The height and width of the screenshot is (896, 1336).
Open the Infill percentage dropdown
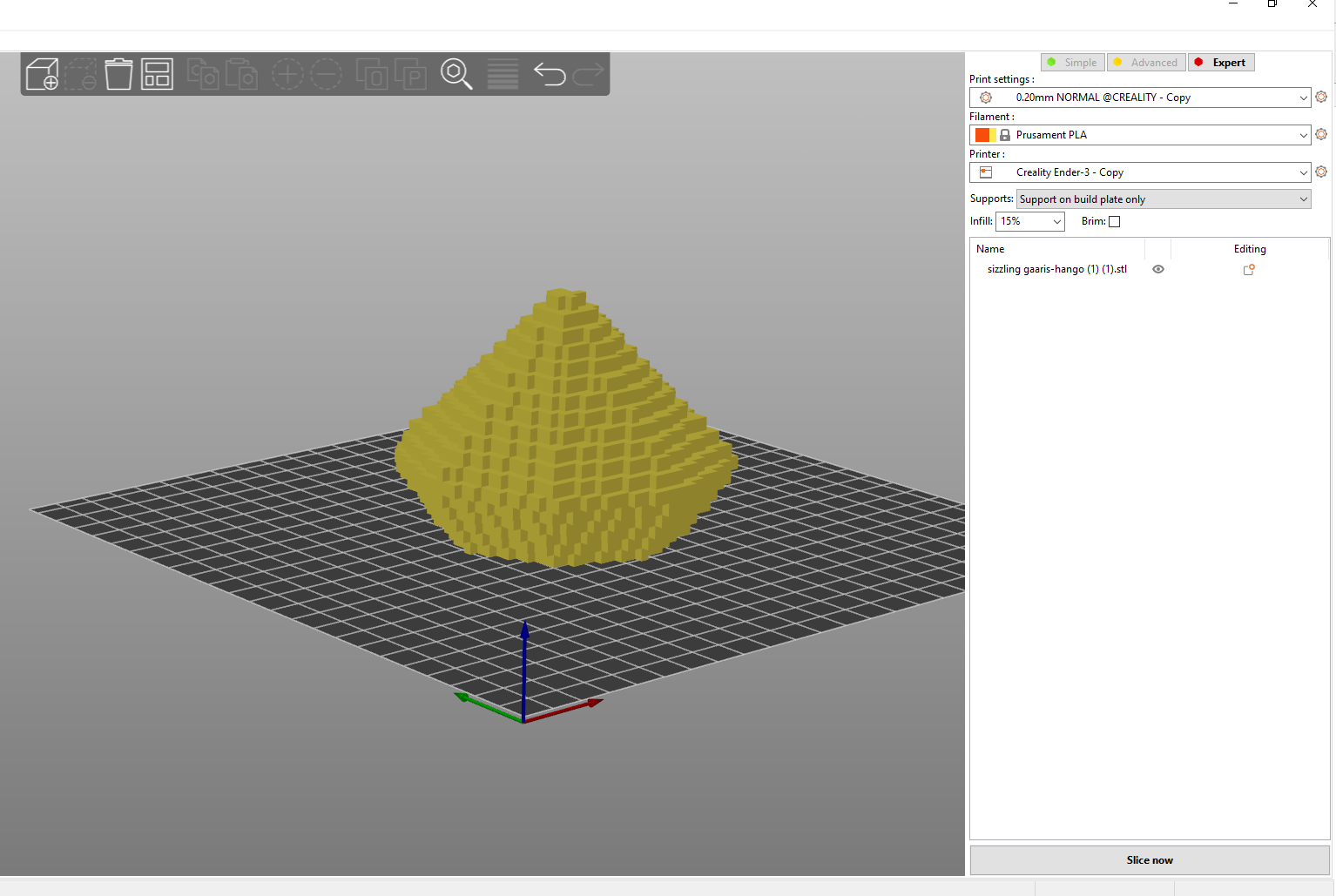pos(1029,221)
